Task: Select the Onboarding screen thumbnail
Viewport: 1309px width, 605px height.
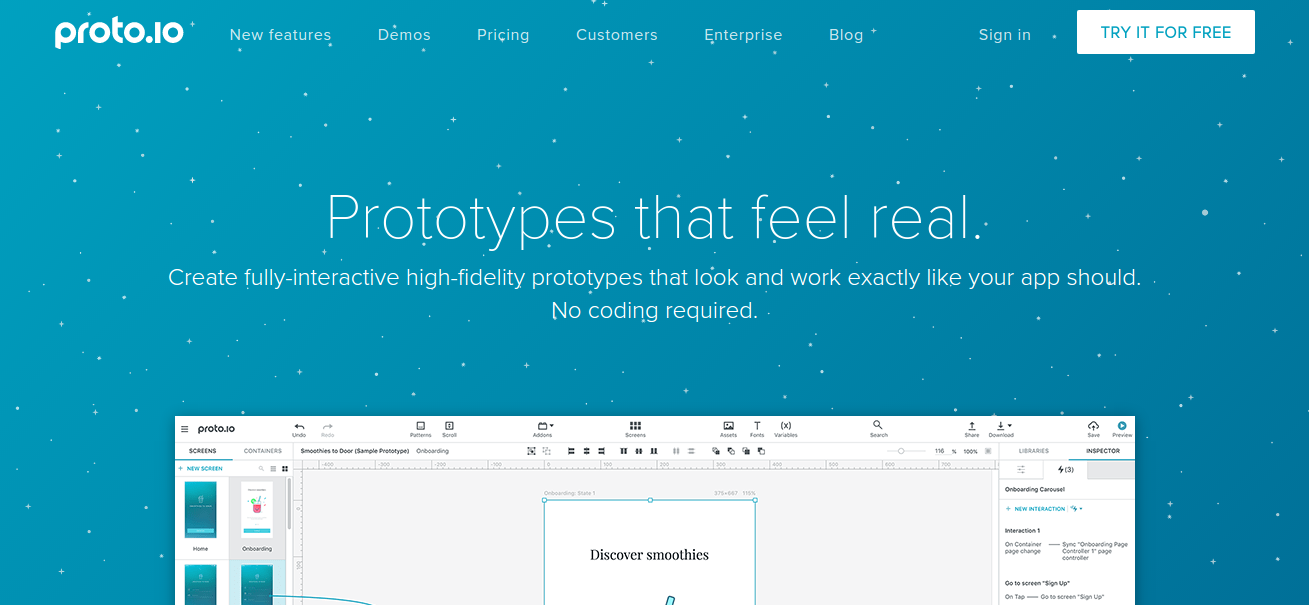Action: click(257, 511)
